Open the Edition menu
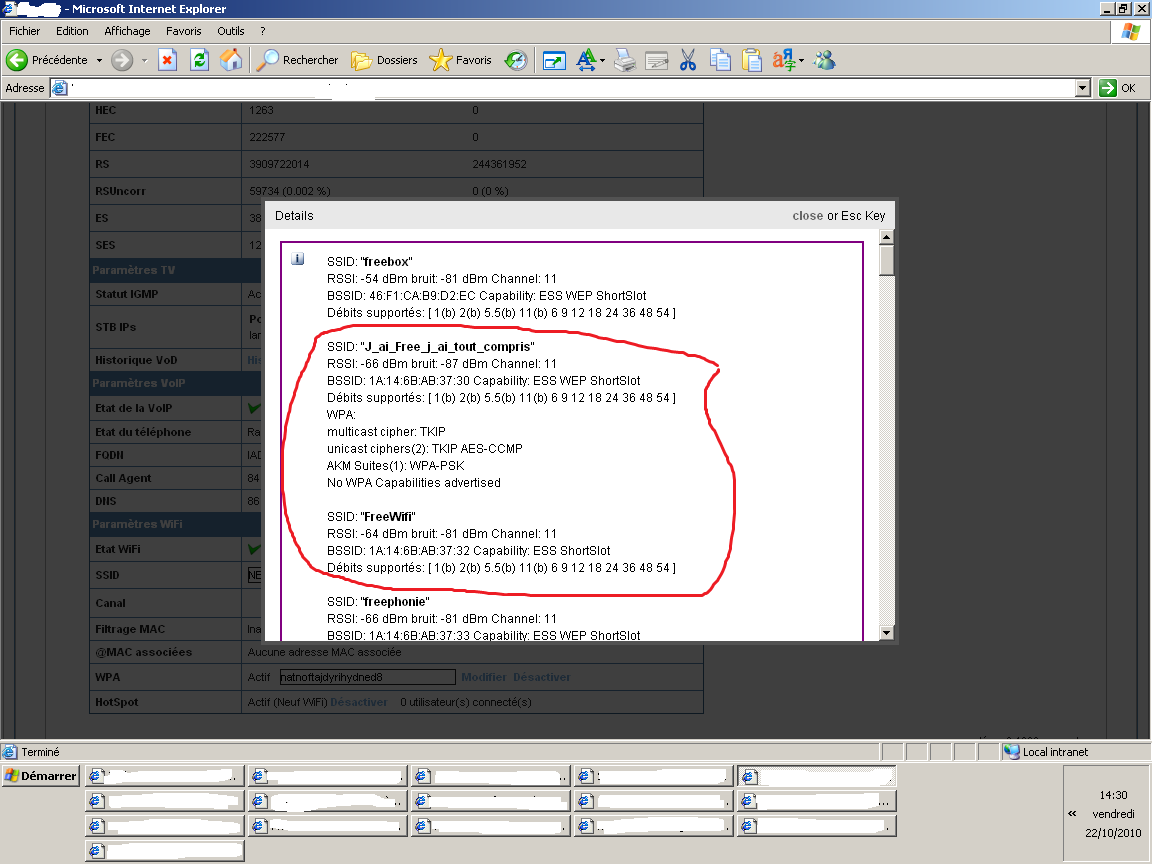This screenshot has height=864, width=1152. pyautogui.click(x=72, y=31)
